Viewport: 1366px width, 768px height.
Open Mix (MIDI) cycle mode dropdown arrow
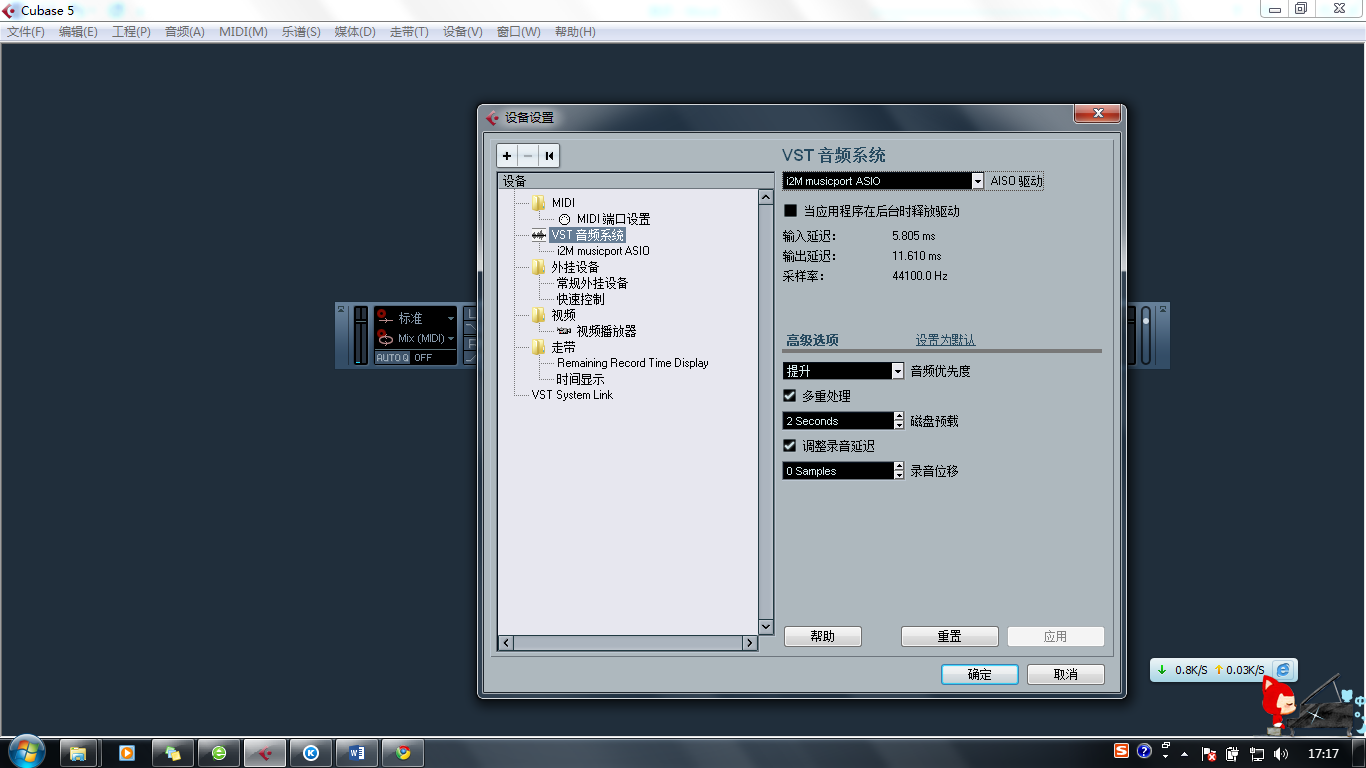point(451,339)
